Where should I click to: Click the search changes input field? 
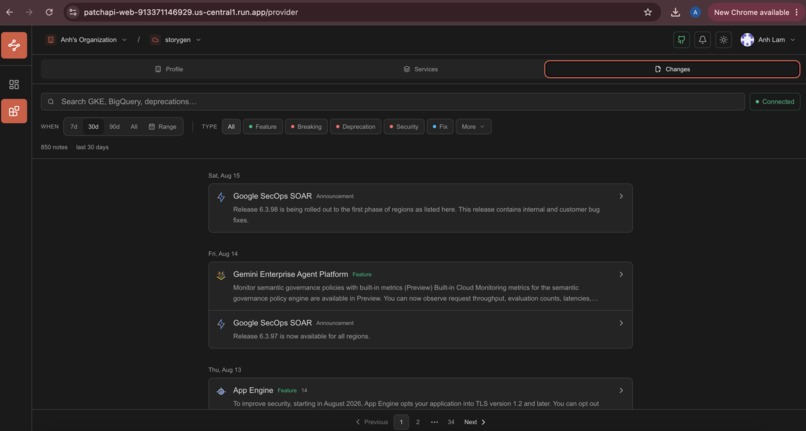pos(393,102)
